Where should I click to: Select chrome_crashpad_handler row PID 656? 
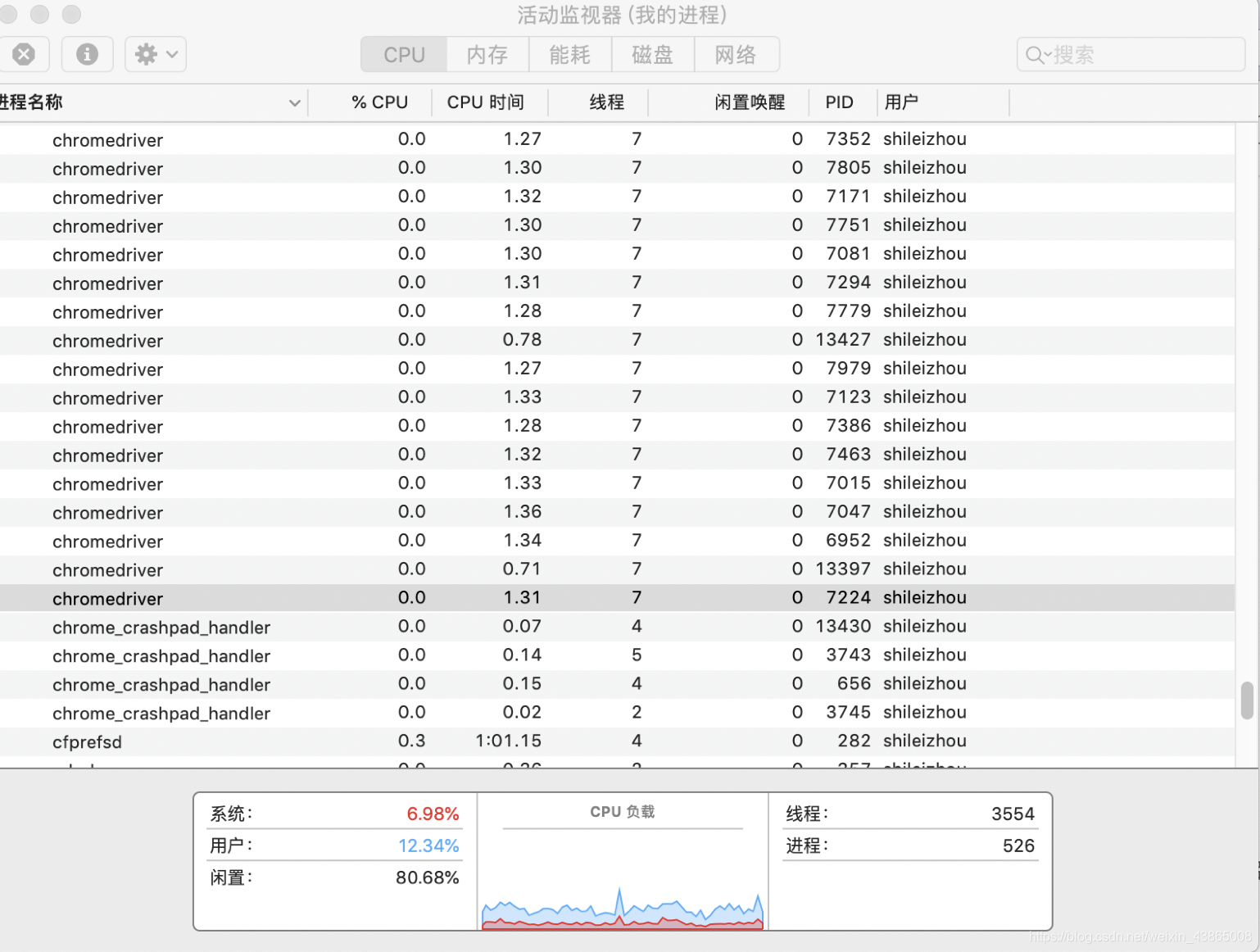point(617,685)
